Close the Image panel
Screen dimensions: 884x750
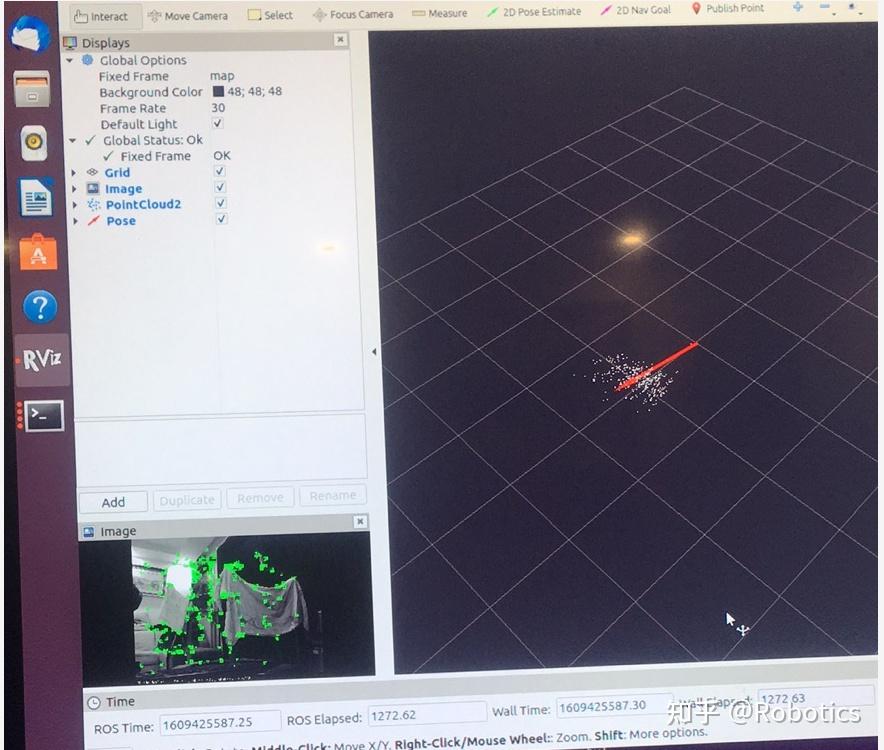click(x=360, y=522)
